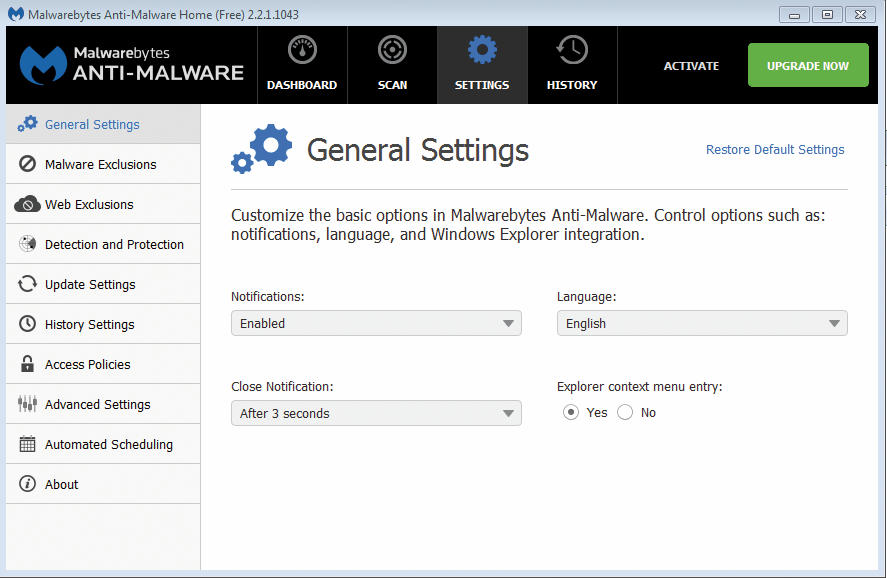Click the 'Explorer context menu entry:' label
This screenshot has height=578, width=887.
click(640, 386)
